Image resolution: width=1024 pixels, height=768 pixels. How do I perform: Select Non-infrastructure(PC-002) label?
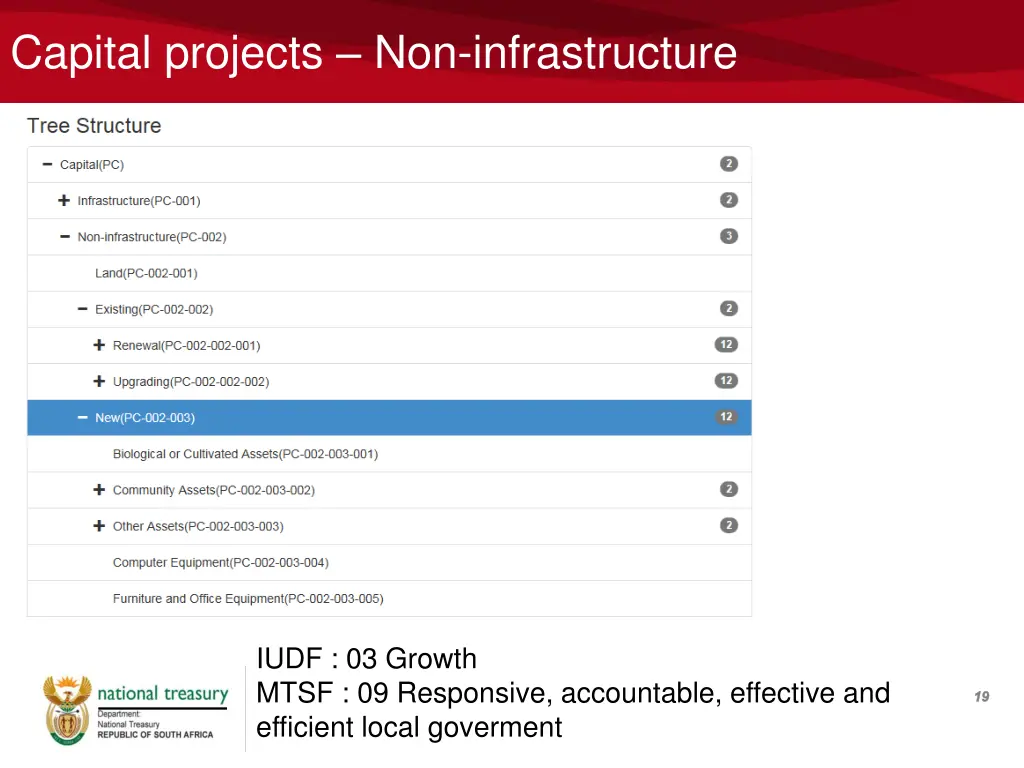click(x=152, y=236)
